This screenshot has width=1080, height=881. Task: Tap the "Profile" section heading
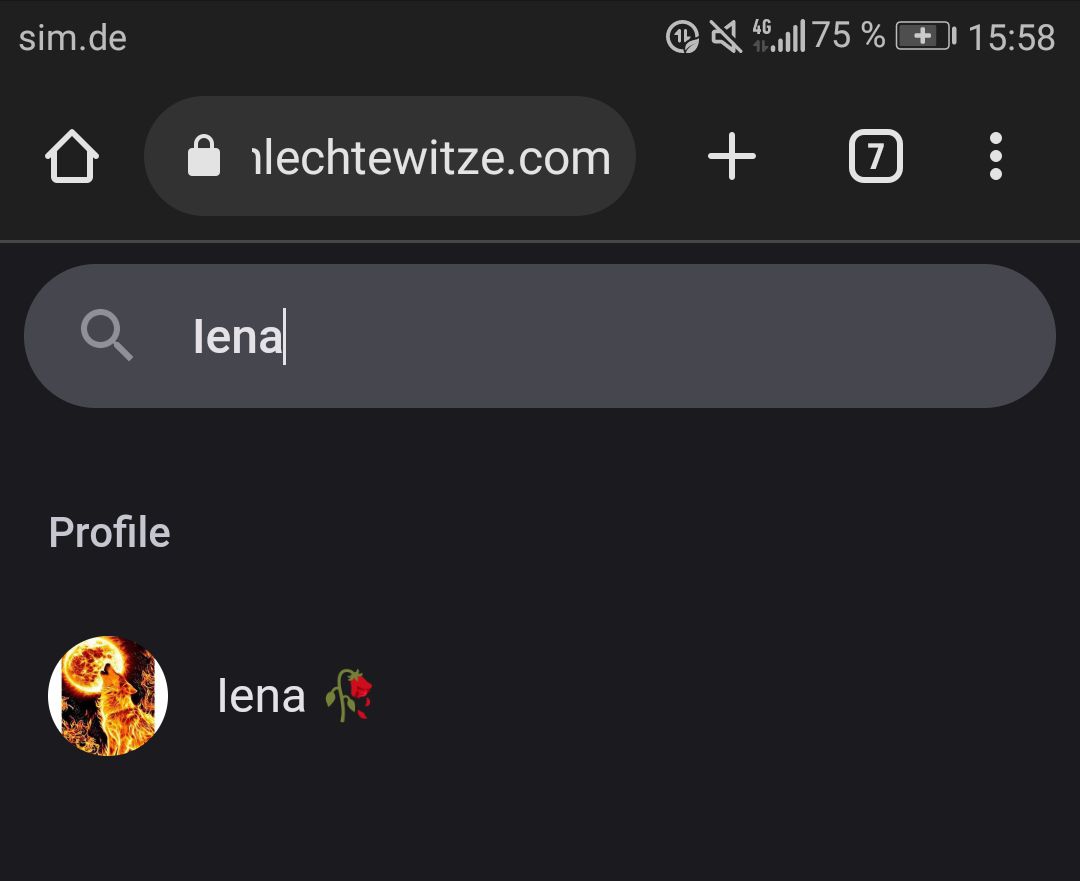tap(110, 533)
